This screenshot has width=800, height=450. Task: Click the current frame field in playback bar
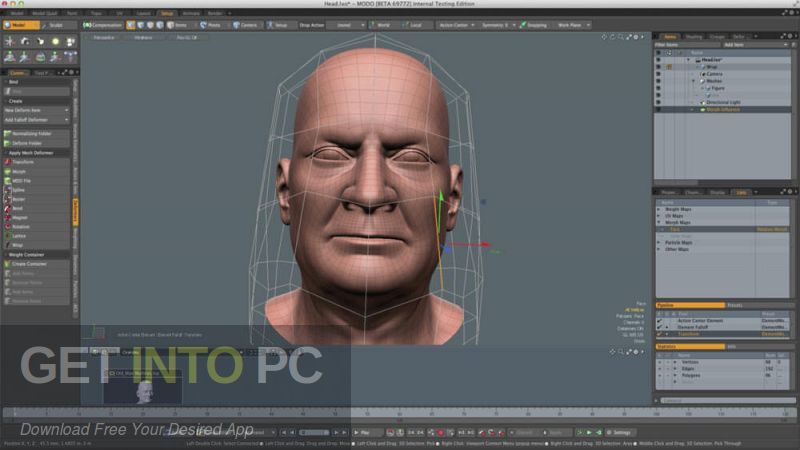pyautogui.click(x=314, y=433)
